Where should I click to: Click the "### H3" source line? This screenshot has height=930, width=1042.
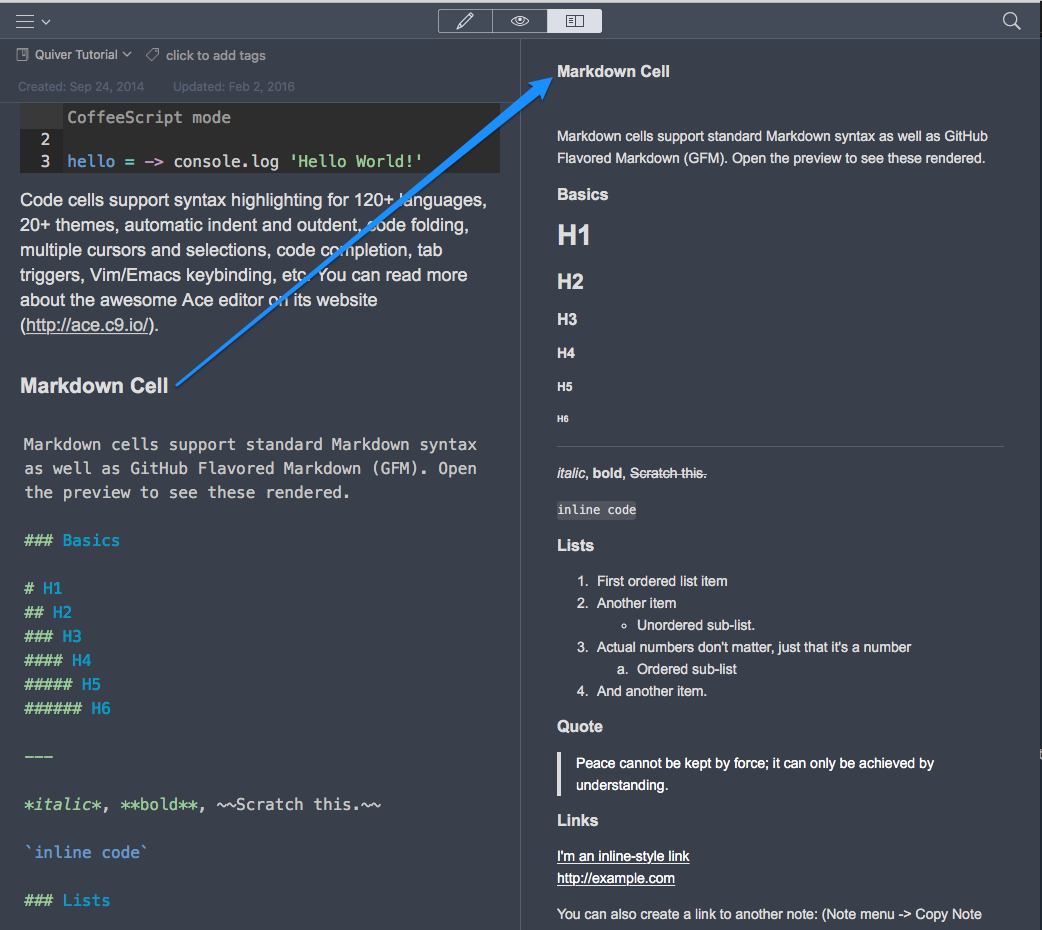click(x=52, y=636)
